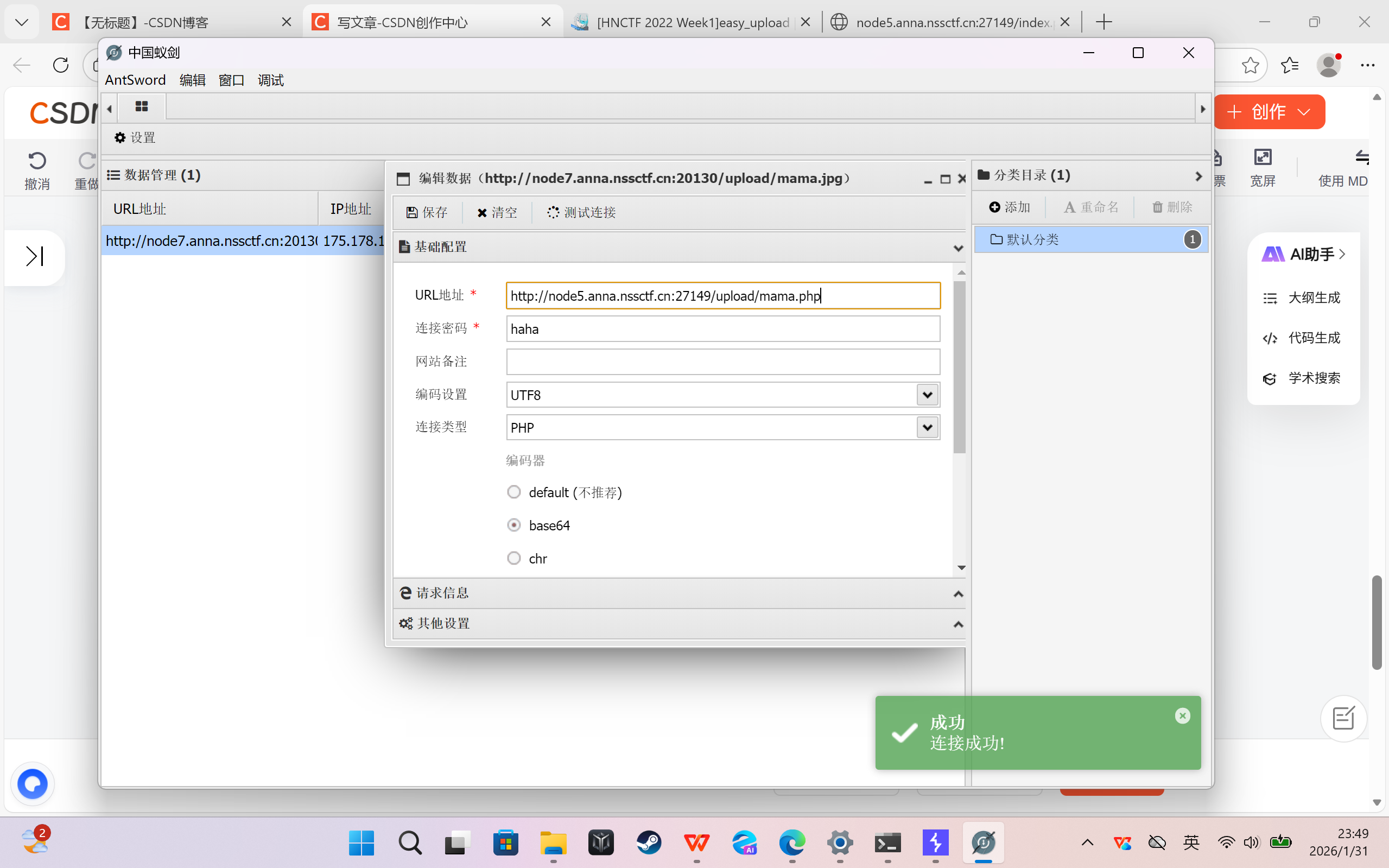The image size is (1389, 868).
Task: Dismiss the green success notification
Action: point(1182,715)
